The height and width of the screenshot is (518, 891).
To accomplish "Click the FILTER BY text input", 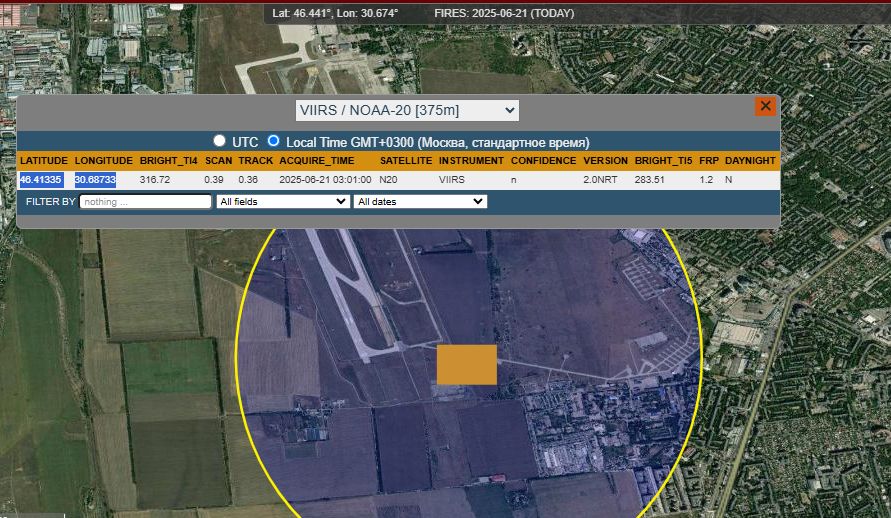I will coord(145,202).
